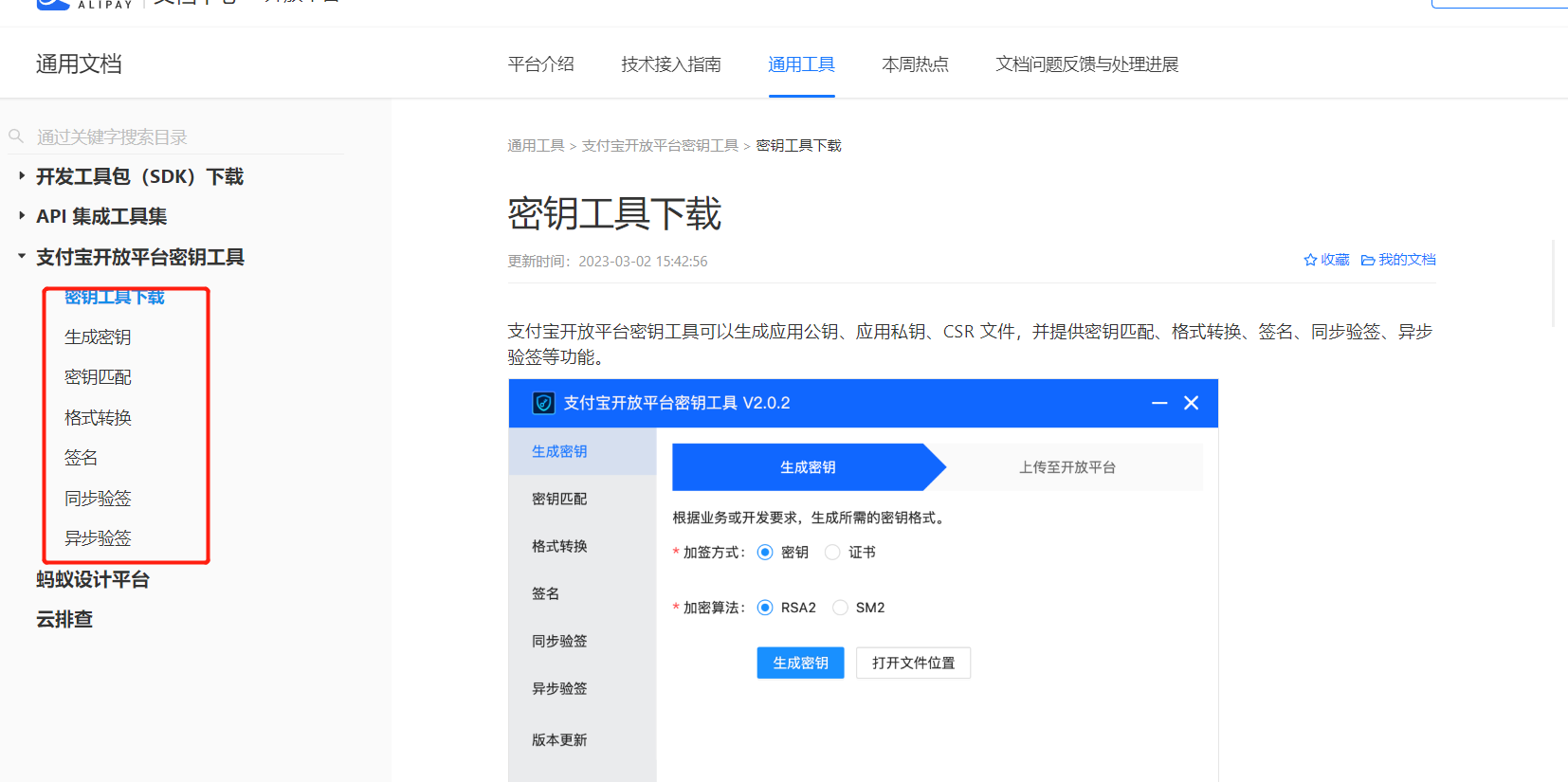The height and width of the screenshot is (782, 1568).
Task: Open the 蚂蚁设计平台 sidebar entry
Action: coord(93,579)
